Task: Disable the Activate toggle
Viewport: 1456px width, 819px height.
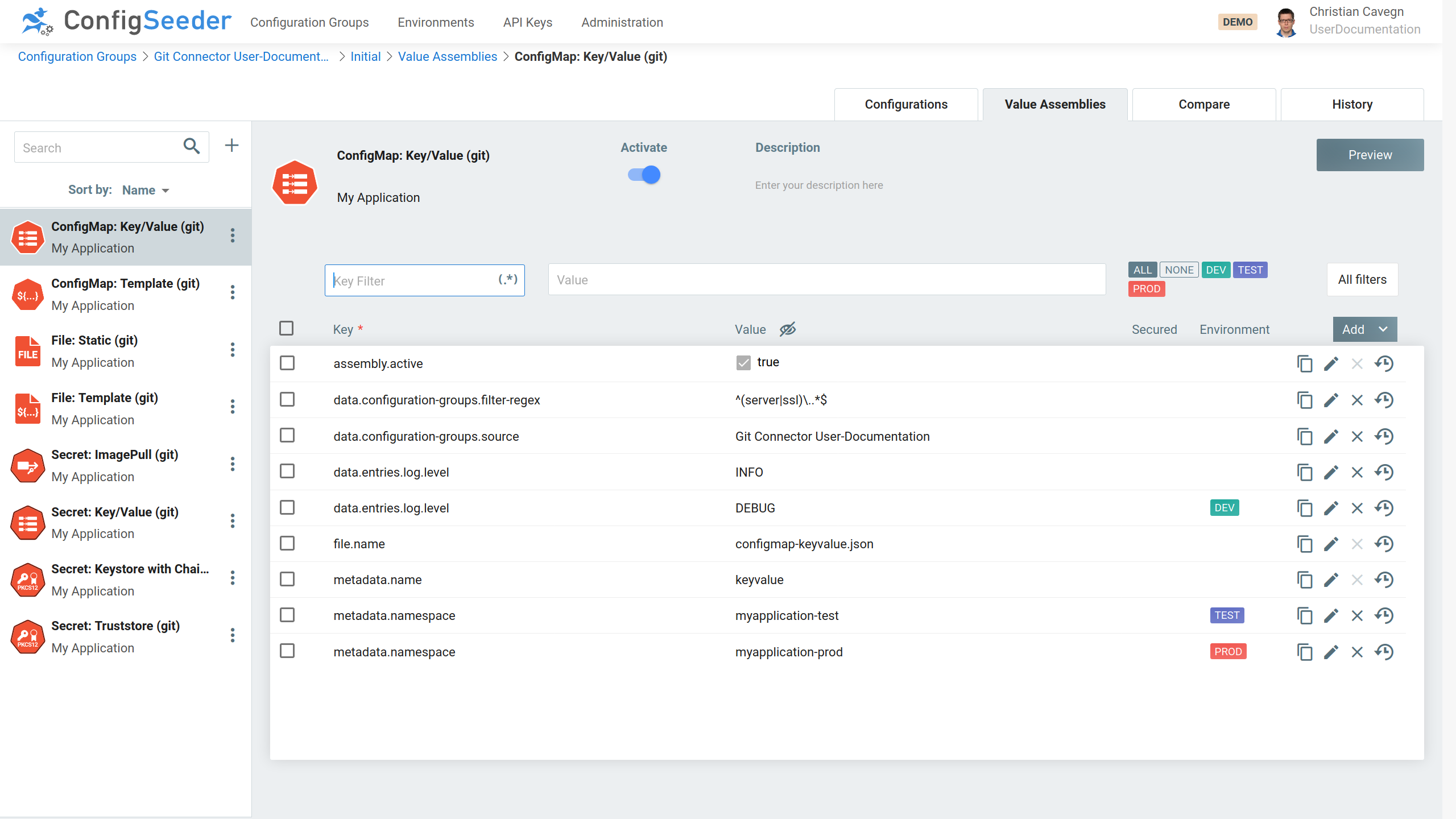Action: click(643, 175)
